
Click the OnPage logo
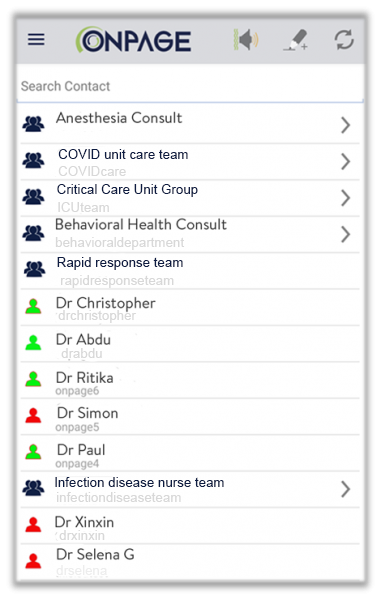[134, 40]
